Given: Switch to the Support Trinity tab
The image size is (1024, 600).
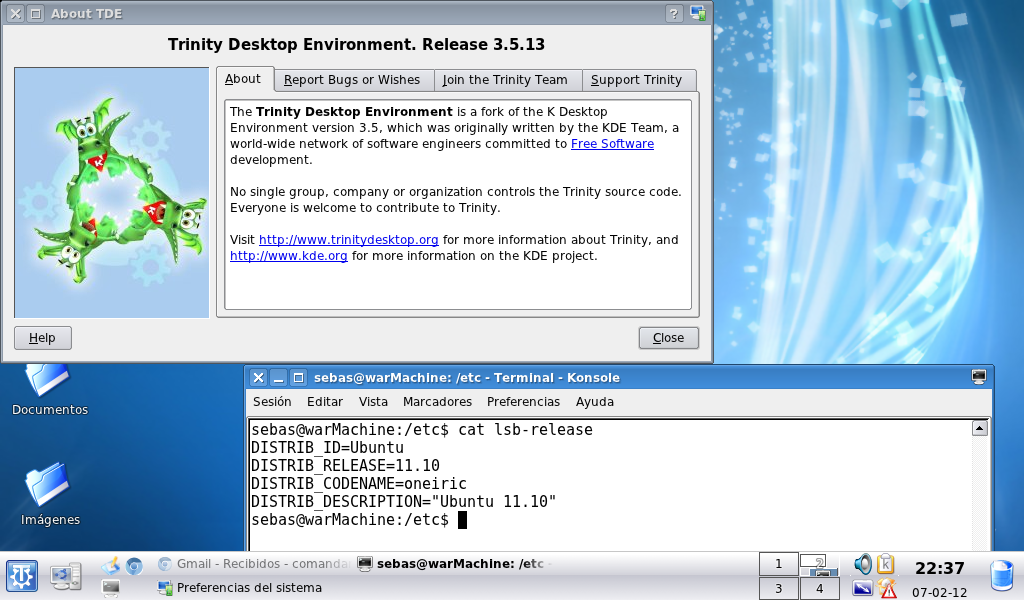Looking at the screenshot, I should click(x=639, y=79).
